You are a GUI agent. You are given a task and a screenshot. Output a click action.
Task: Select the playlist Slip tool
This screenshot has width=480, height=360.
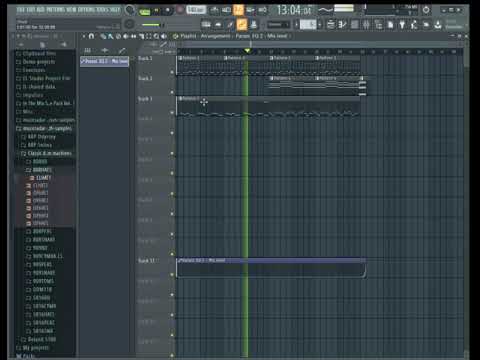pos(133,36)
